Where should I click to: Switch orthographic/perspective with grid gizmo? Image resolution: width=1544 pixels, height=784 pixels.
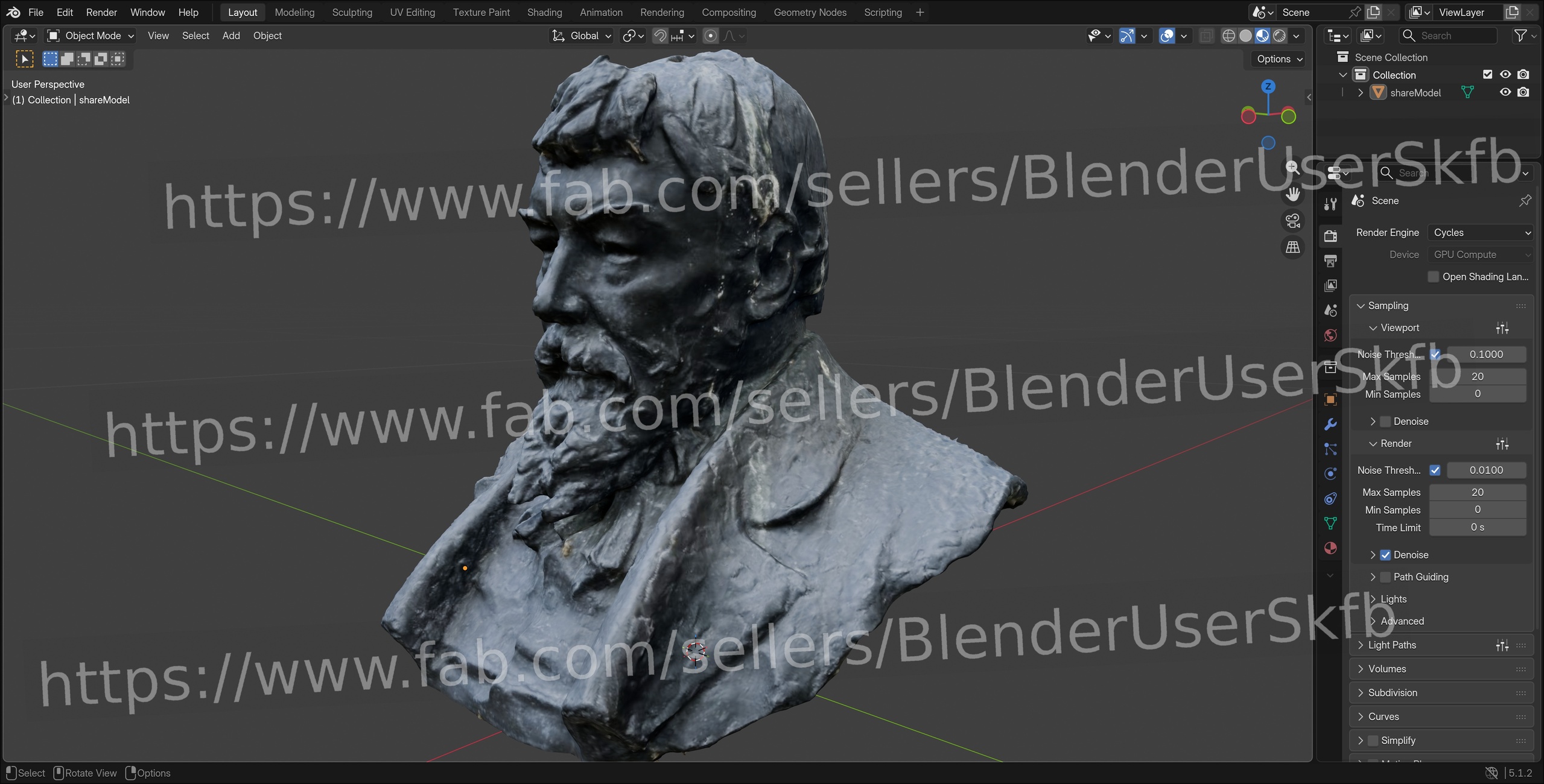click(x=1292, y=247)
